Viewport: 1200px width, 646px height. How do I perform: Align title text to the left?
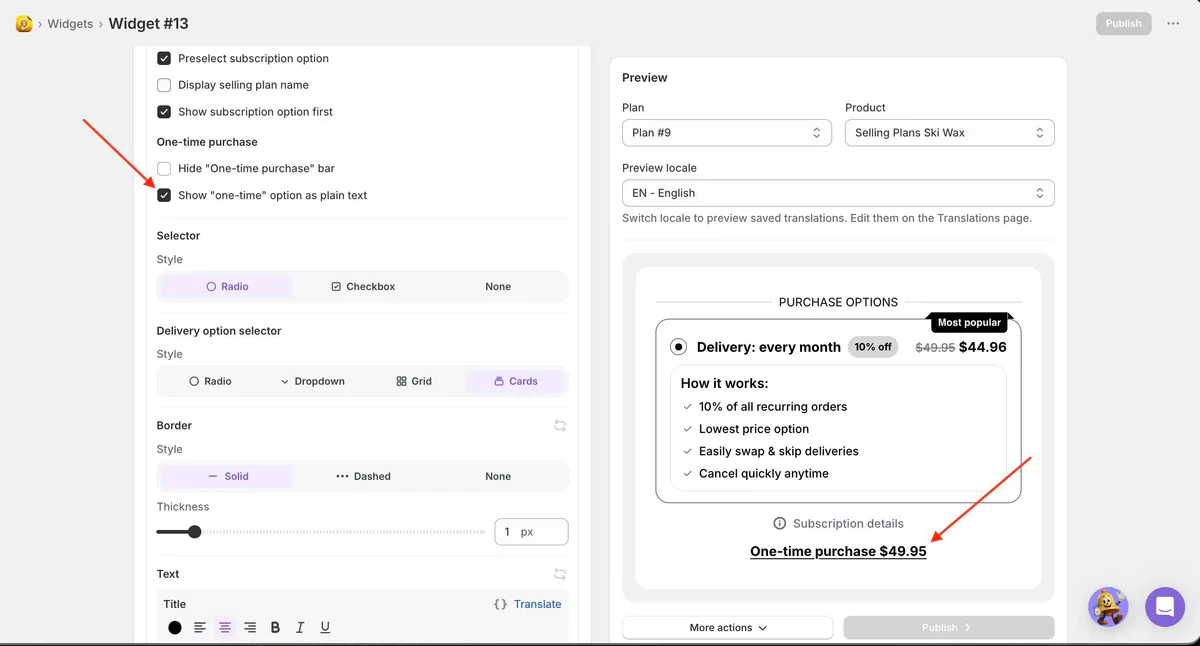click(x=200, y=628)
